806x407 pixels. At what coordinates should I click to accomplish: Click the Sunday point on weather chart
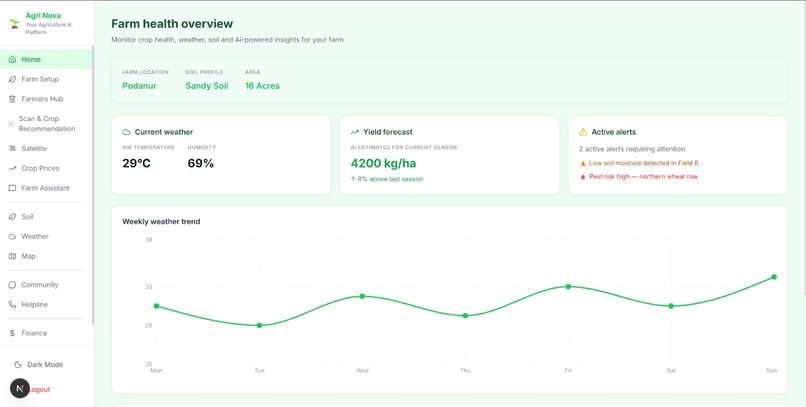click(774, 277)
